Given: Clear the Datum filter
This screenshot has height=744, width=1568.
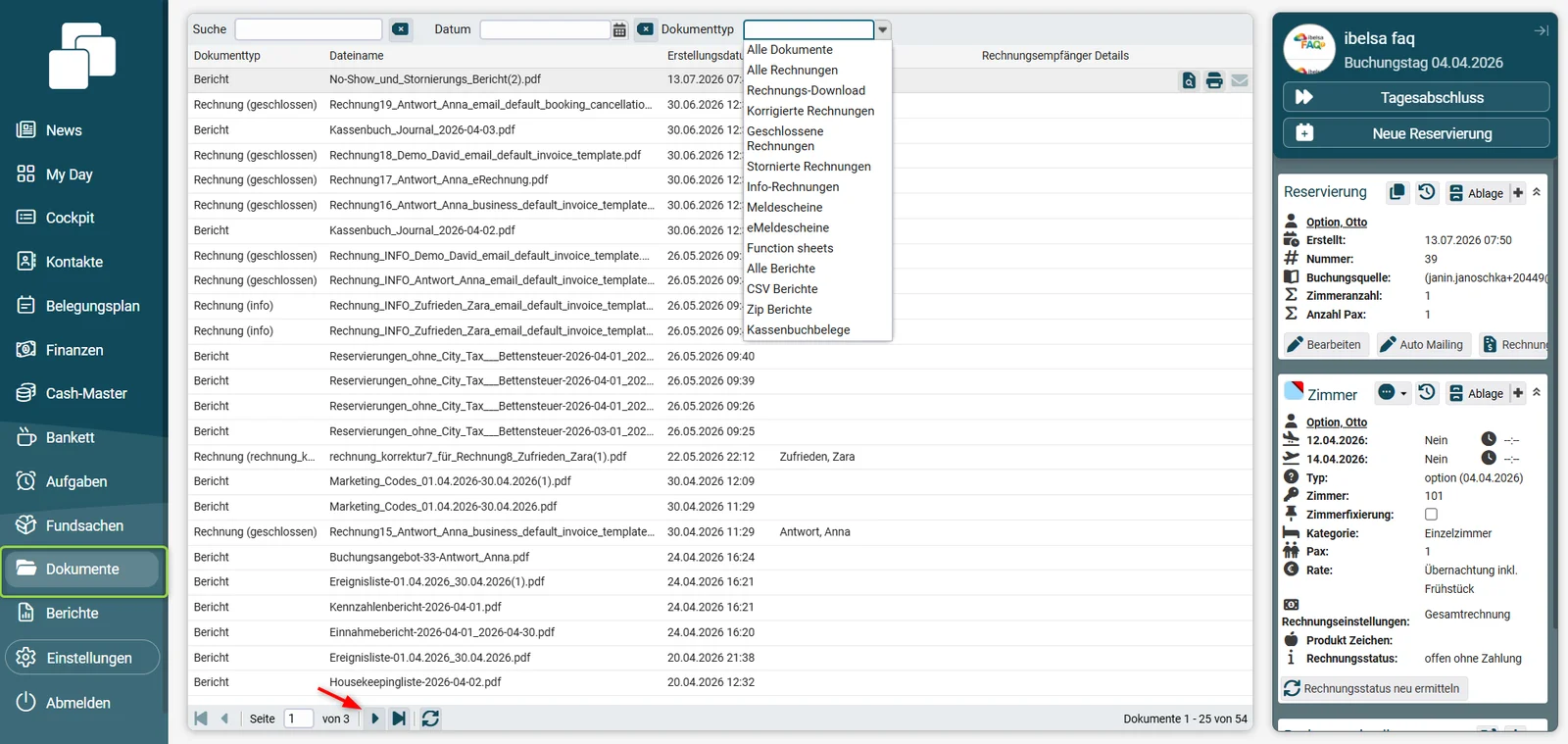Looking at the screenshot, I should pyautogui.click(x=645, y=29).
